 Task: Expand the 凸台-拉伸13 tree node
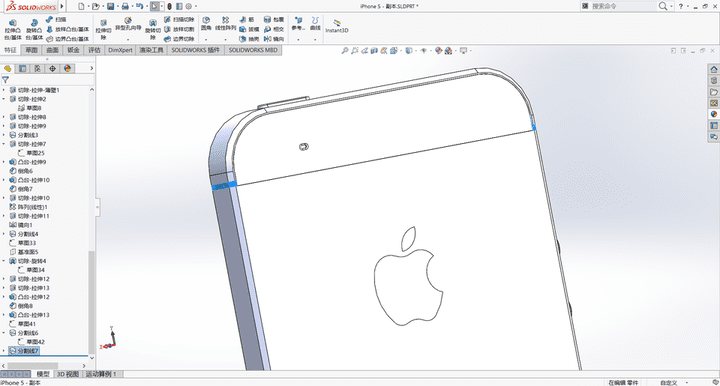click(4, 315)
